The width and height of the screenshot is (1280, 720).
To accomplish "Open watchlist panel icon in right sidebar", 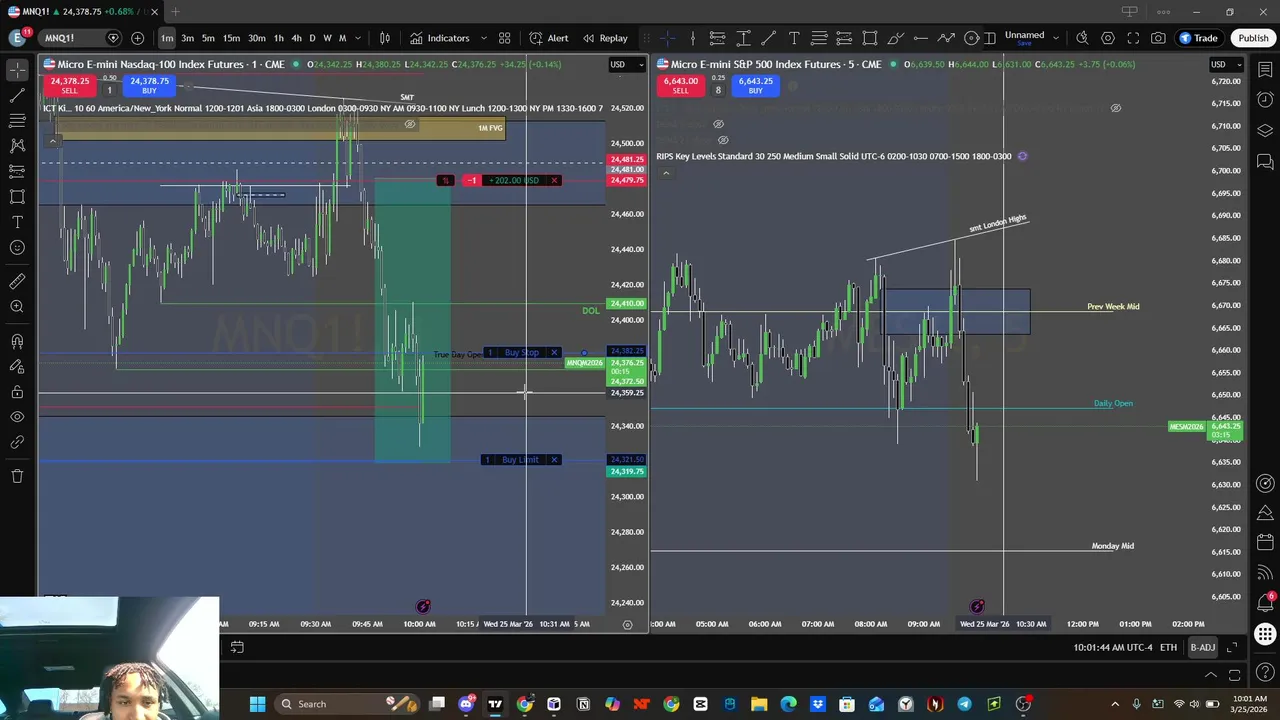I will [x=1265, y=70].
